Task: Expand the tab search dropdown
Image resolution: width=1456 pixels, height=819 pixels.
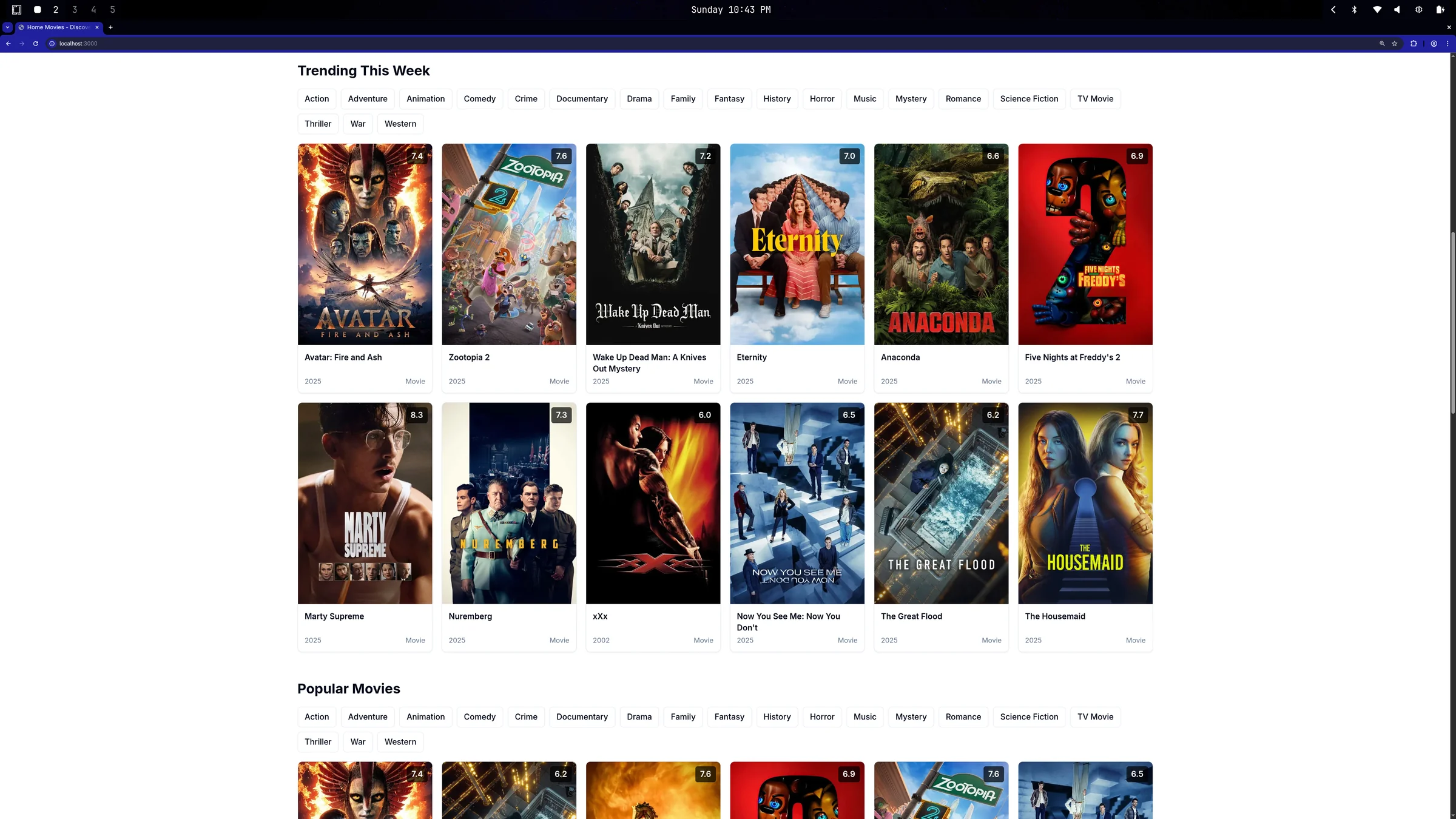Action: tap(7, 27)
